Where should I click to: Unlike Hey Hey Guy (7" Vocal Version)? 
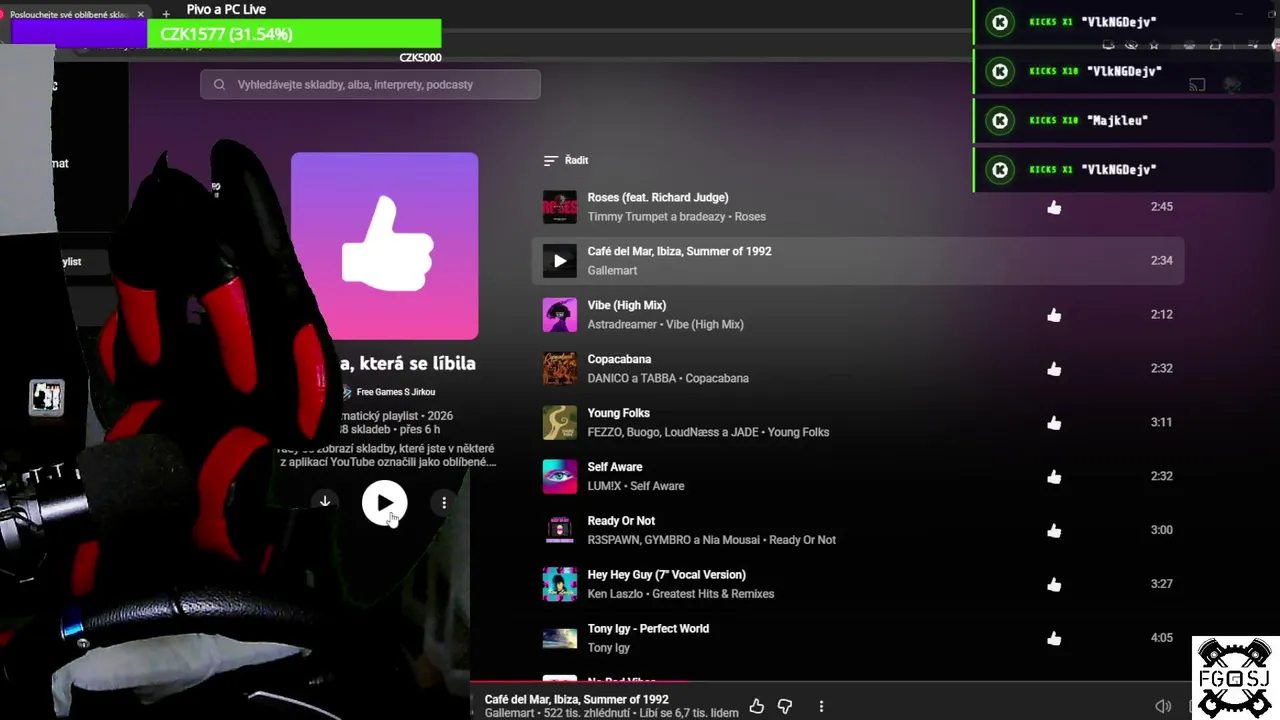(1054, 585)
